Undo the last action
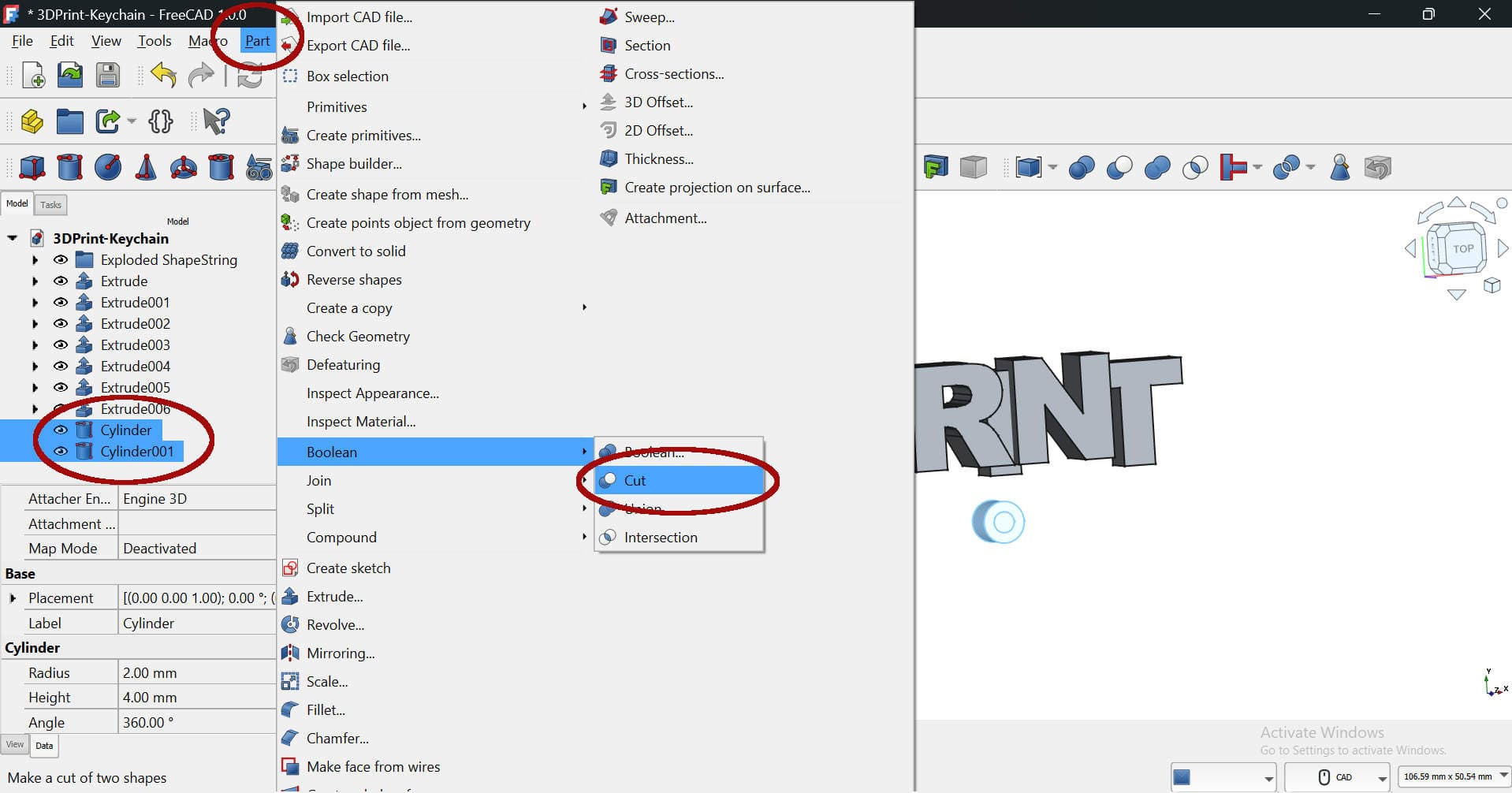 click(163, 75)
